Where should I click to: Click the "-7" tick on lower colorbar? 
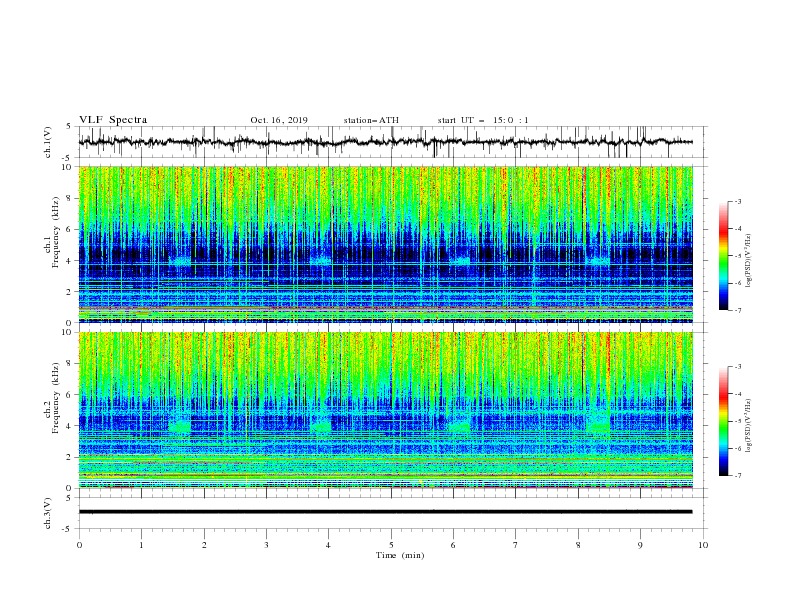(737, 476)
